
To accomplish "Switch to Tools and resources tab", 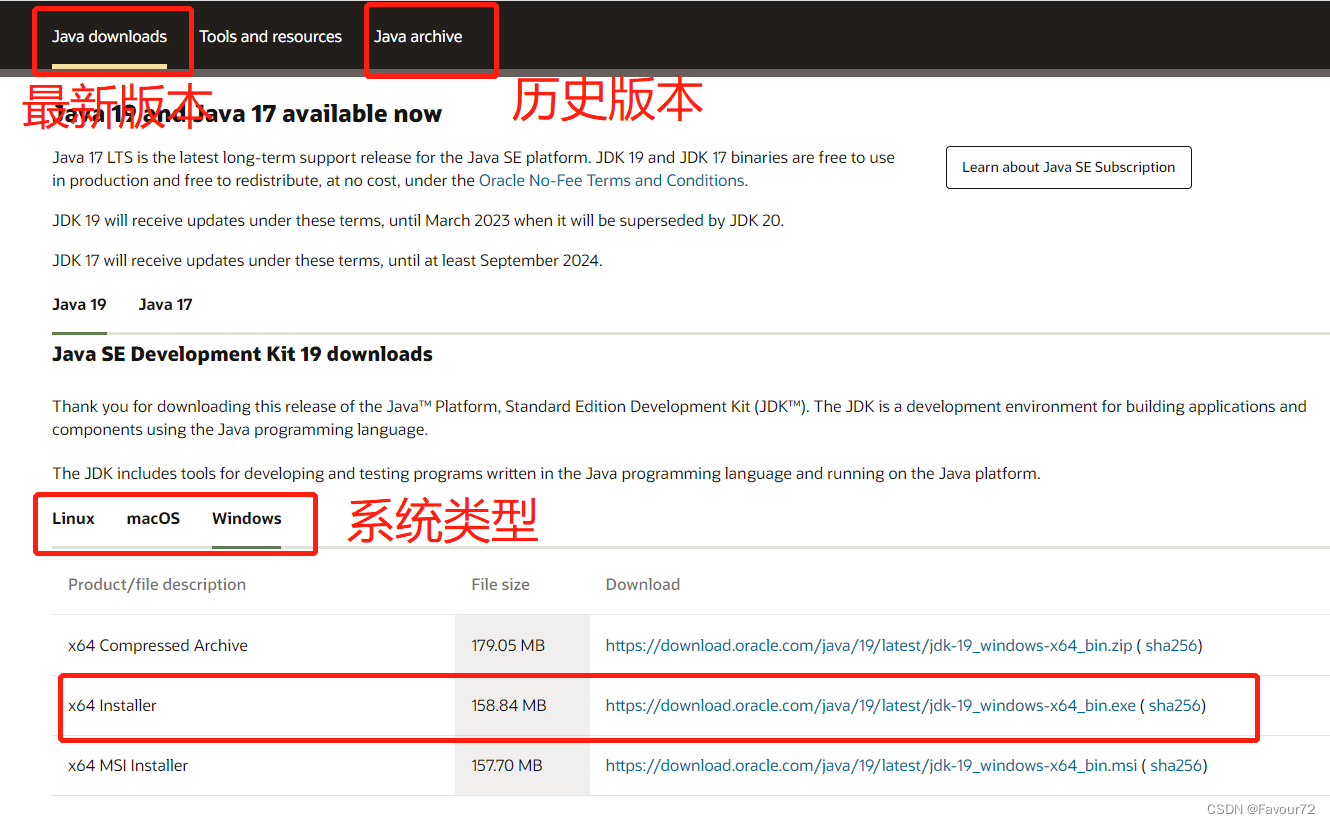I will pyautogui.click(x=270, y=37).
